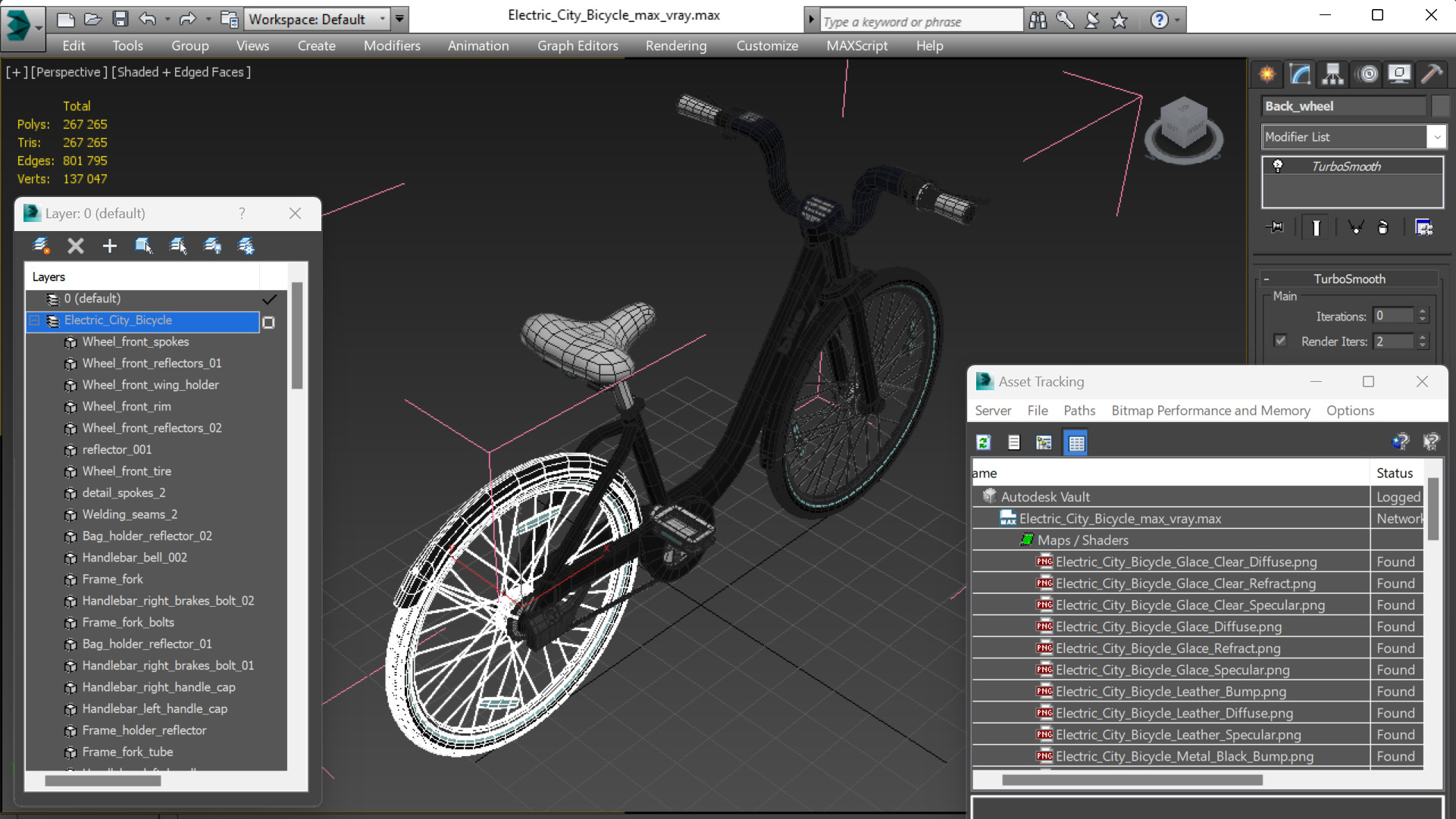The image size is (1456, 819).
Task: Click the add new layer plus icon
Action: coord(109,245)
